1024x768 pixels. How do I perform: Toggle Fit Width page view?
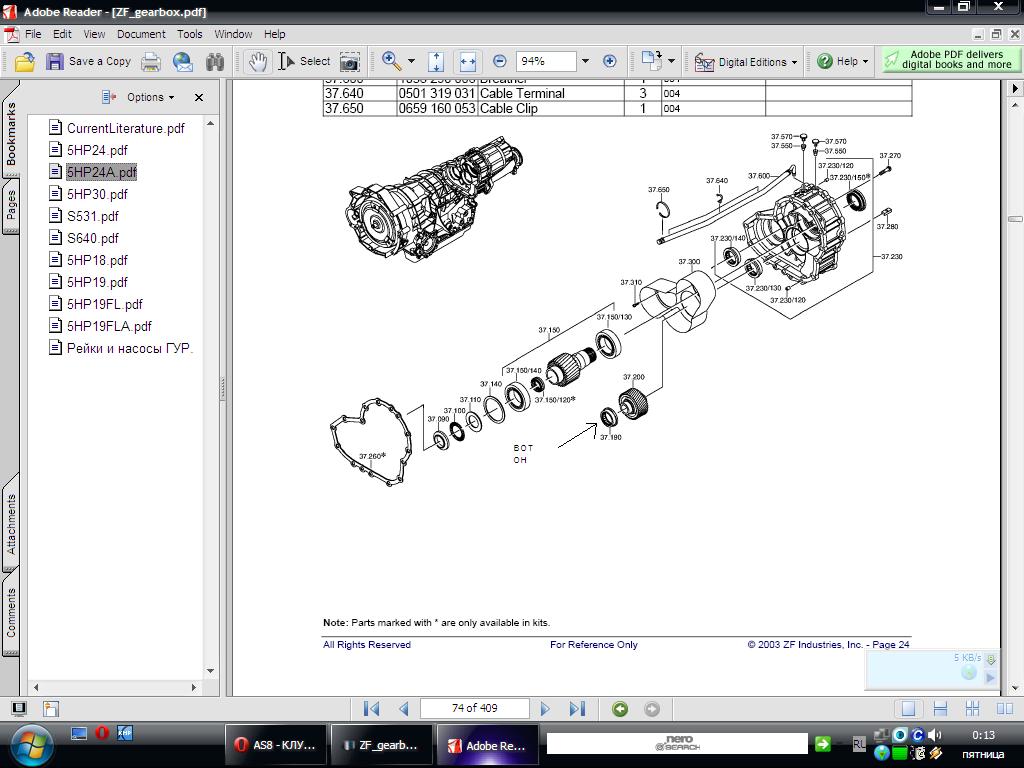coord(466,61)
